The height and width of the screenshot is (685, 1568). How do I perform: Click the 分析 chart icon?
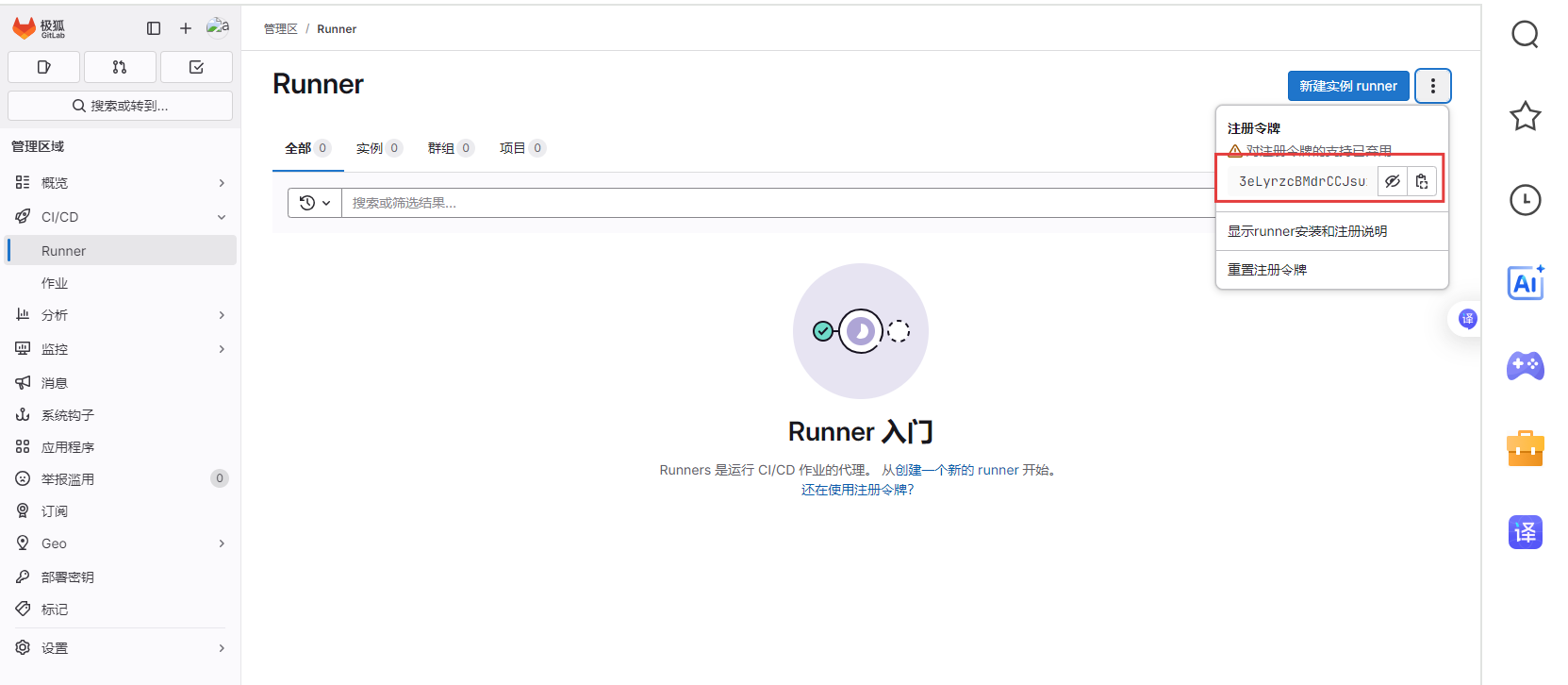pyautogui.click(x=23, y=314)
